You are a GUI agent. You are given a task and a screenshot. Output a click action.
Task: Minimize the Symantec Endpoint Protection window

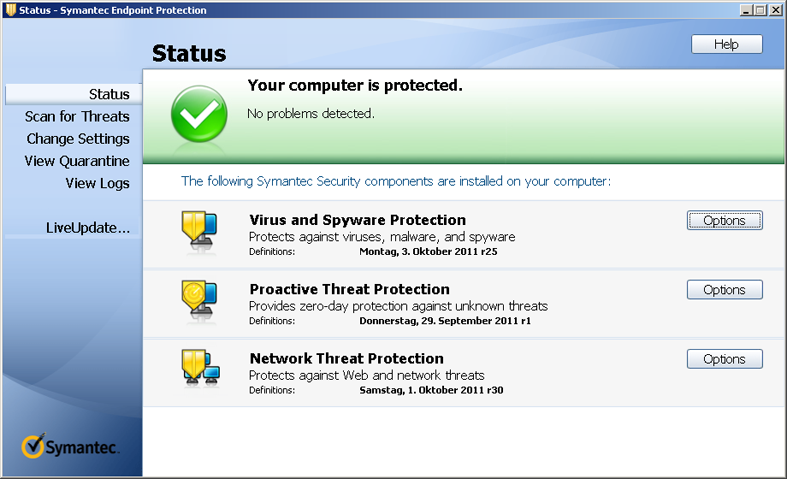(x=746, y=10)
